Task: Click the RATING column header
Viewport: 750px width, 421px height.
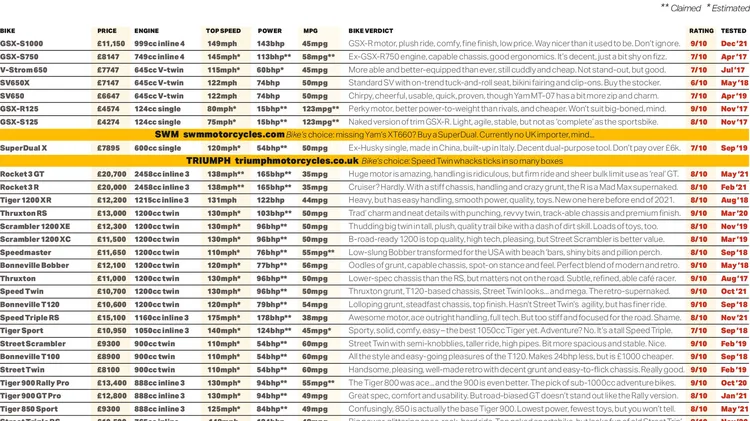Action: point(701,31)
